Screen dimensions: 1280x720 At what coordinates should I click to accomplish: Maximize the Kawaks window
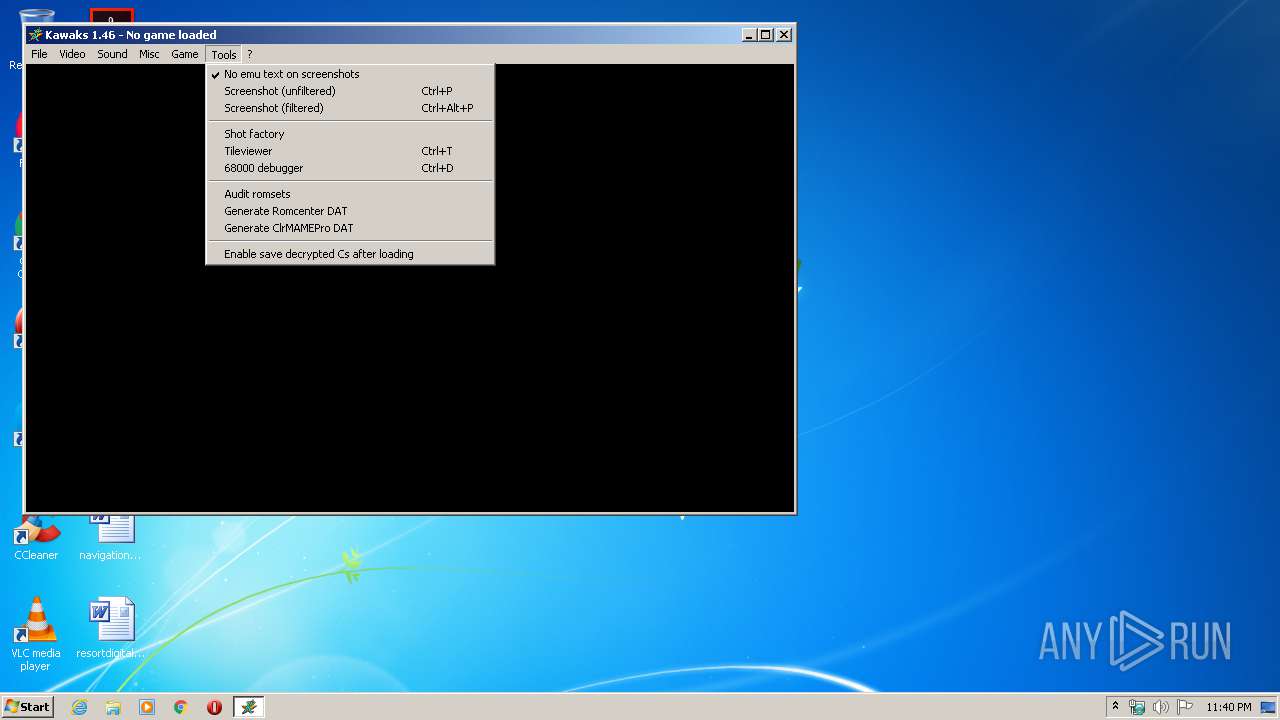(x=766, y=35)
